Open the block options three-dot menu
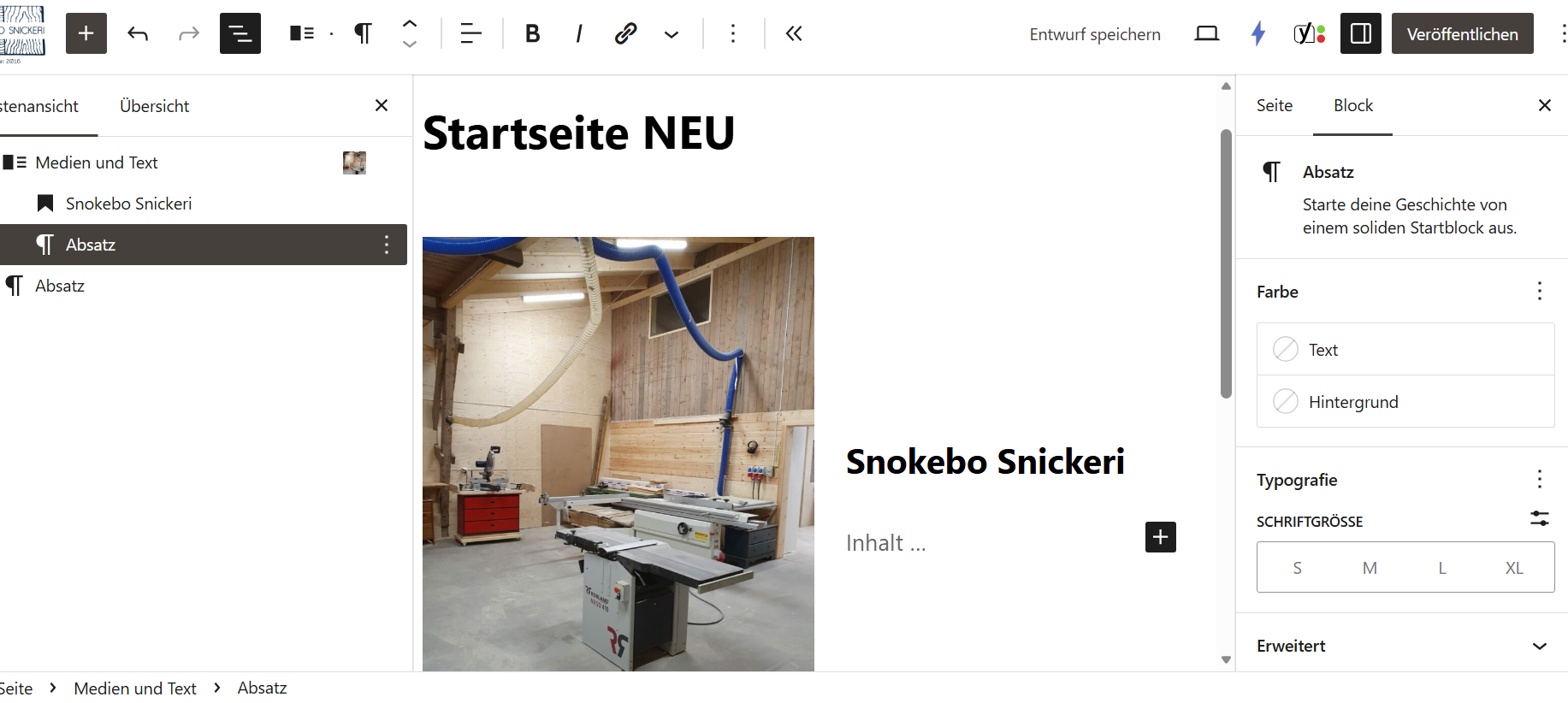The width and height of the screenshot is (1568, 703). click(733, 33)
